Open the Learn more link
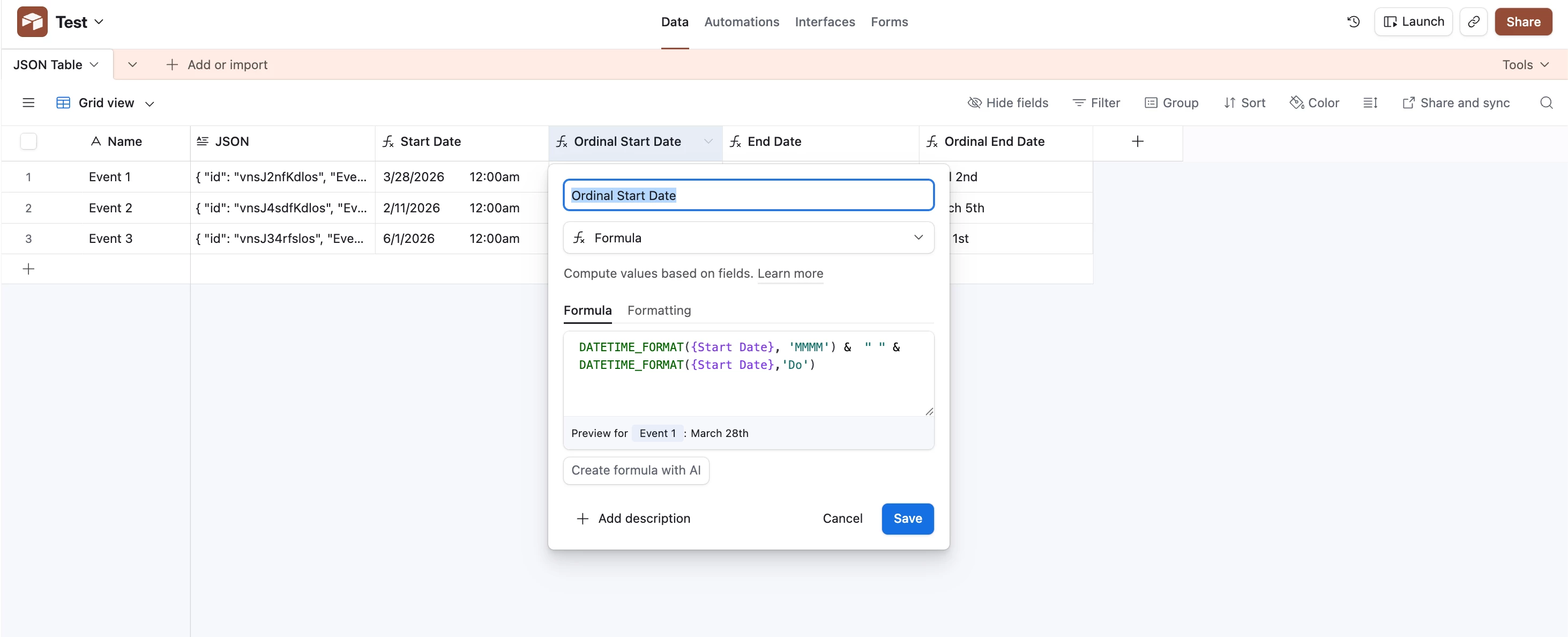The height and width of the screenshot is (637, 1568). (x=789, y=273)
